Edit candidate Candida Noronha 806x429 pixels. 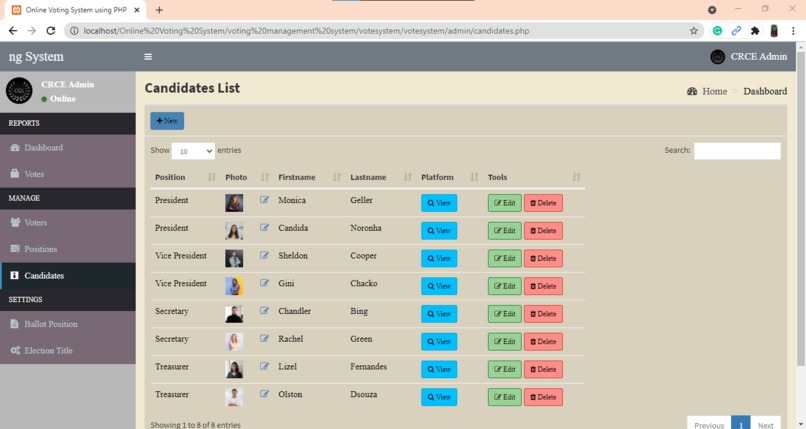(505, 231)
